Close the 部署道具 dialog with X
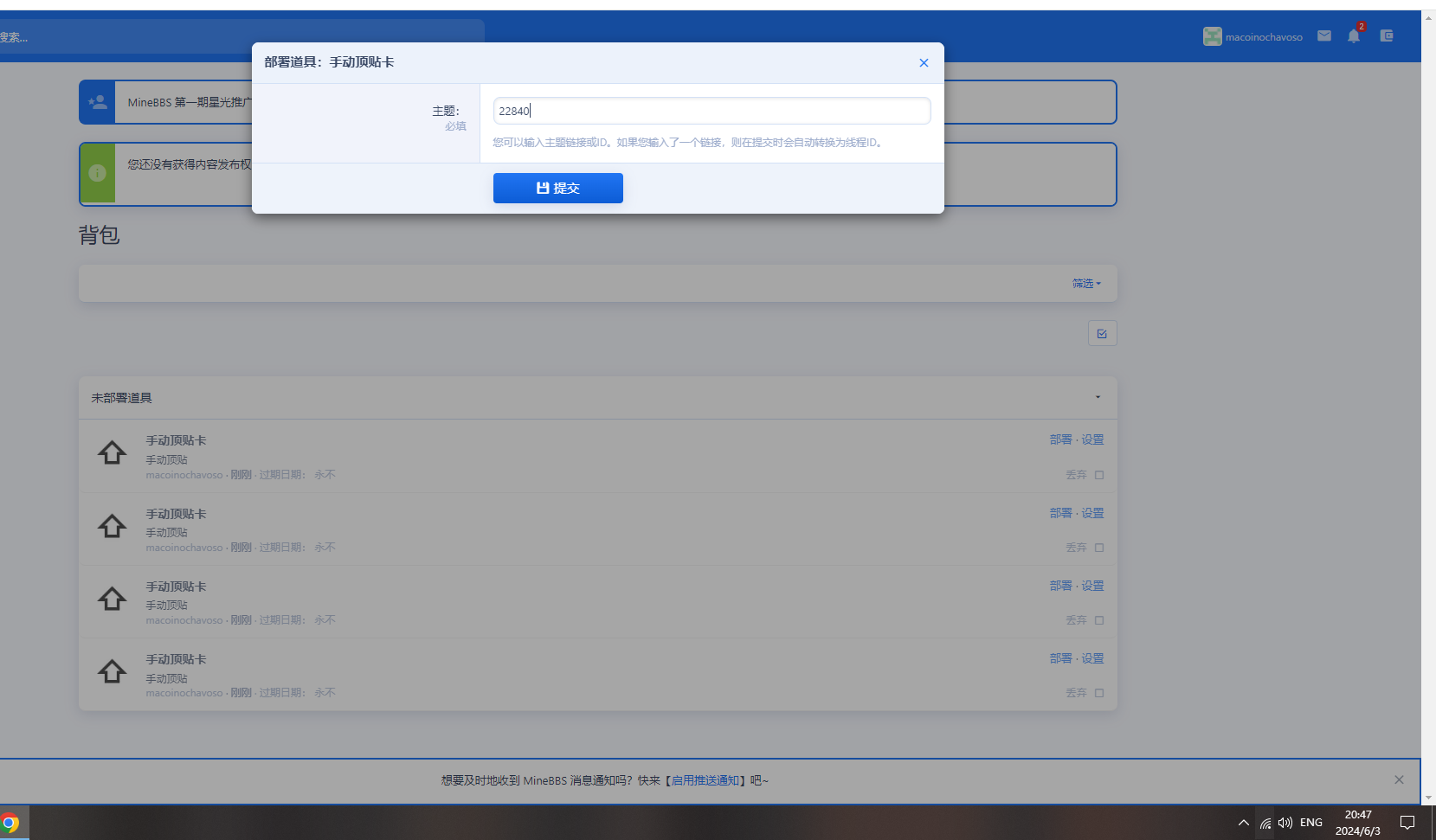Image resolution: width=1436 pixels, height=840 pixels. pyautogui.click(x=924, y=63)
